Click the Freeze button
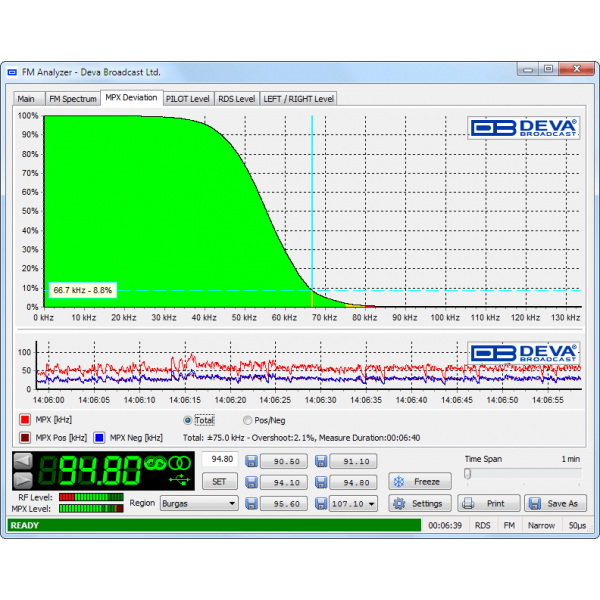This screenshot has width=600, height=600. (x=420, y=481)
